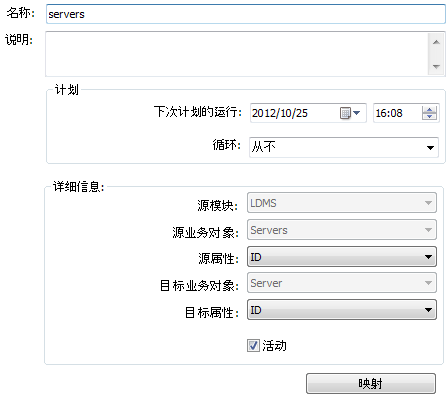Click the 循环 dropdown arrow
Viewport: 446px width, 400px height.
tap(430, 147)
